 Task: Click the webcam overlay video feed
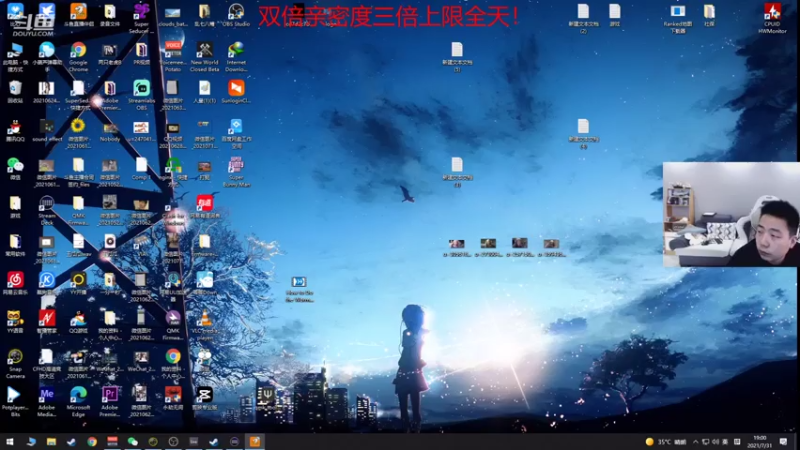[731, 214]
